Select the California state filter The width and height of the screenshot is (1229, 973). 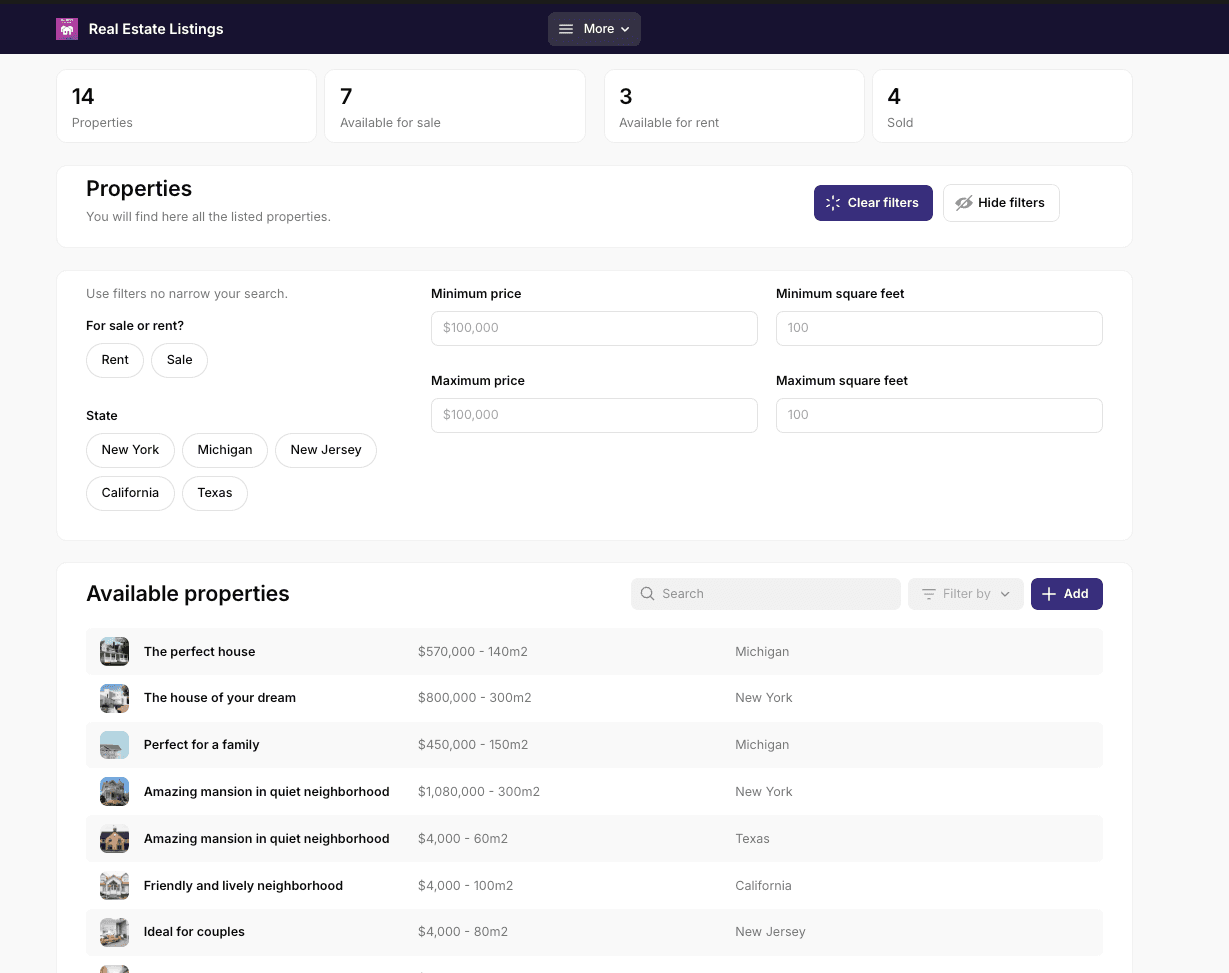pyautogui.click(x=130, y=492)
